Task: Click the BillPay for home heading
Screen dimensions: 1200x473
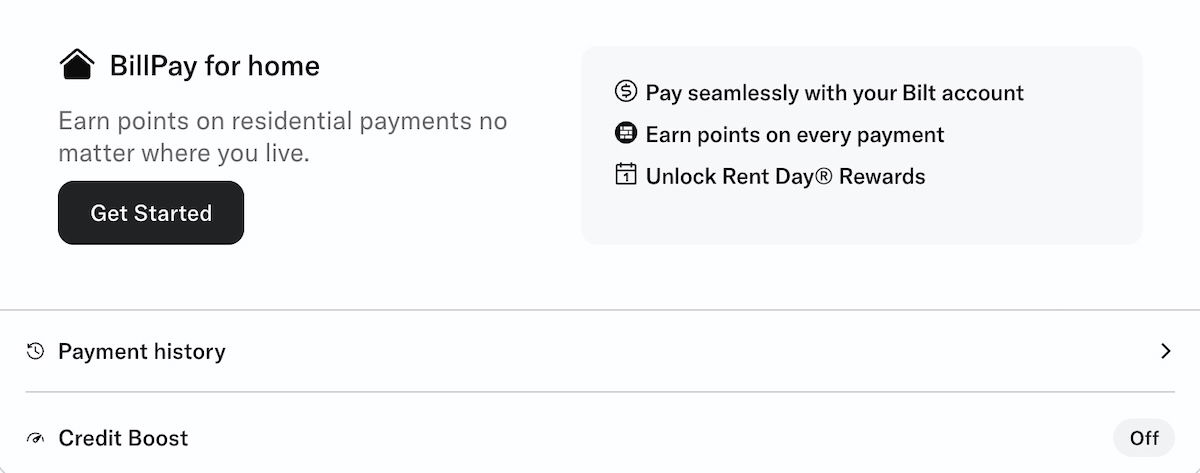Action: point(215,66)
